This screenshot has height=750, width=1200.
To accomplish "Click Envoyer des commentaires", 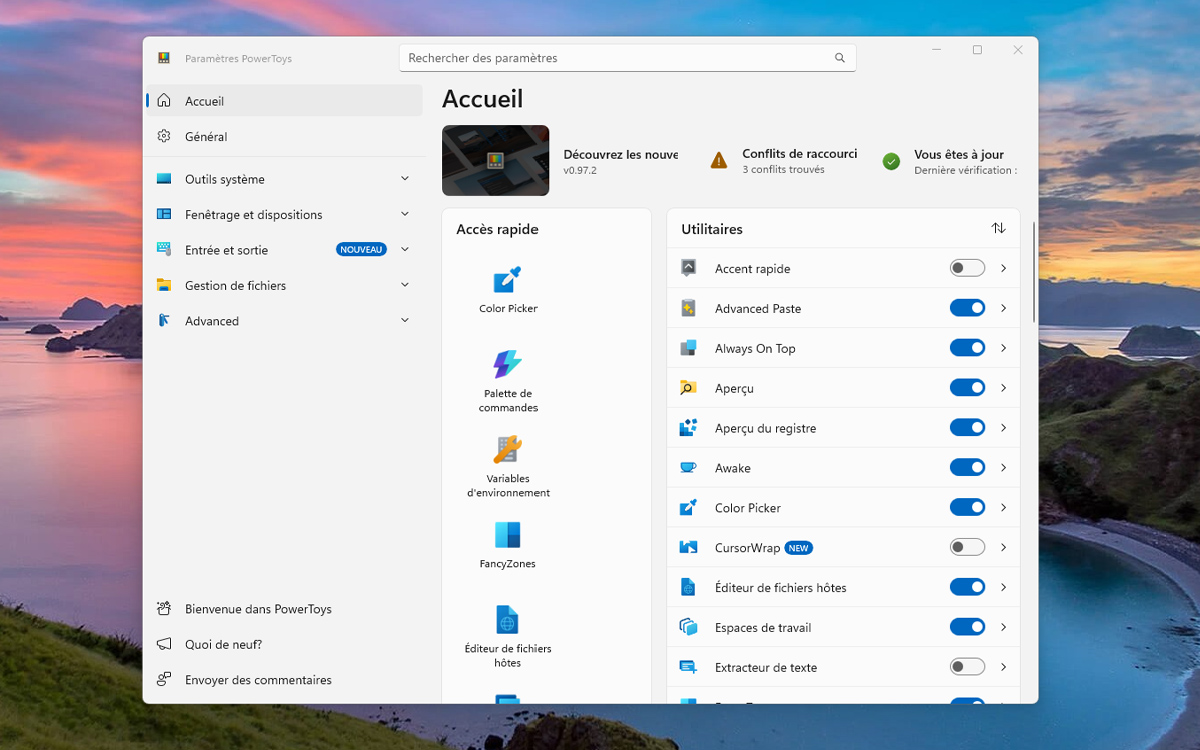I will (258, 680).
